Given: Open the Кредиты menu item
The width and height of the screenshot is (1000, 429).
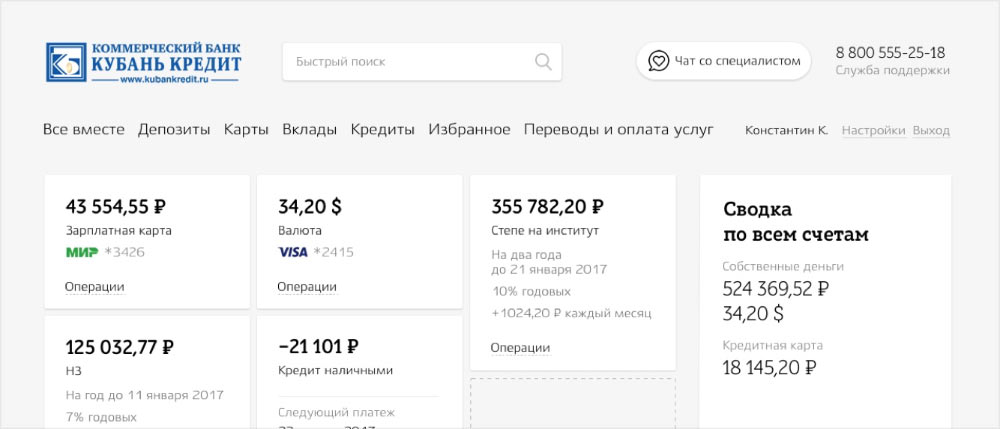Looking at the screenshot, I should click(x=382, y=130).
